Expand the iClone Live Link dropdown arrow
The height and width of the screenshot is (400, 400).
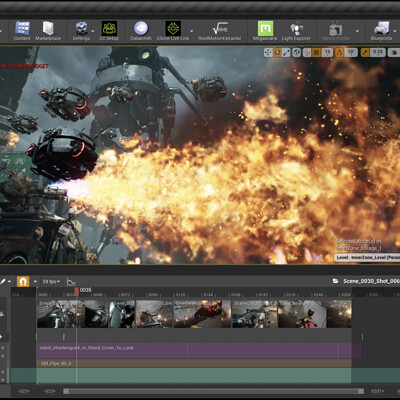tap(192, 31)
